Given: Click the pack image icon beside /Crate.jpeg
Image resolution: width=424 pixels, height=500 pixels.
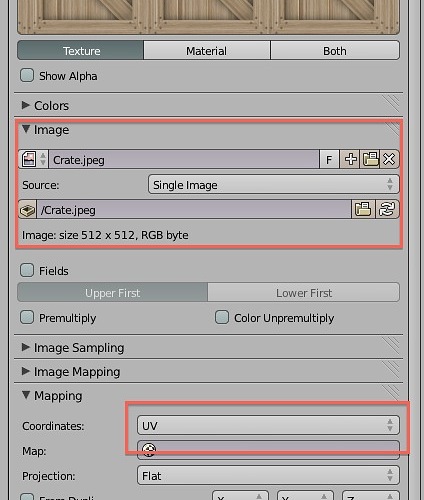Looking at the screenshot, I should coord(28,210).
